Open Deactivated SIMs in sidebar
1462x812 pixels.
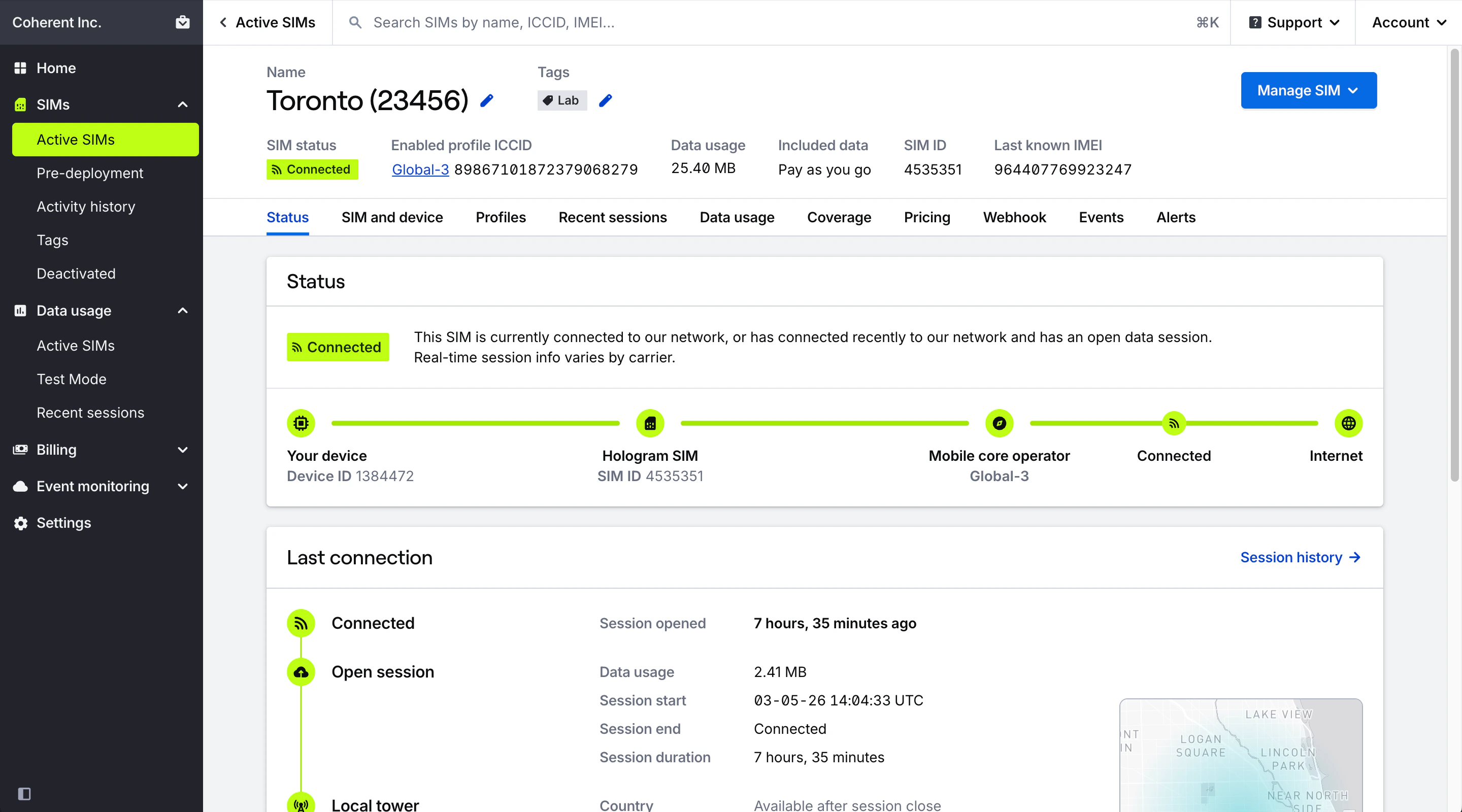[106, 274]
